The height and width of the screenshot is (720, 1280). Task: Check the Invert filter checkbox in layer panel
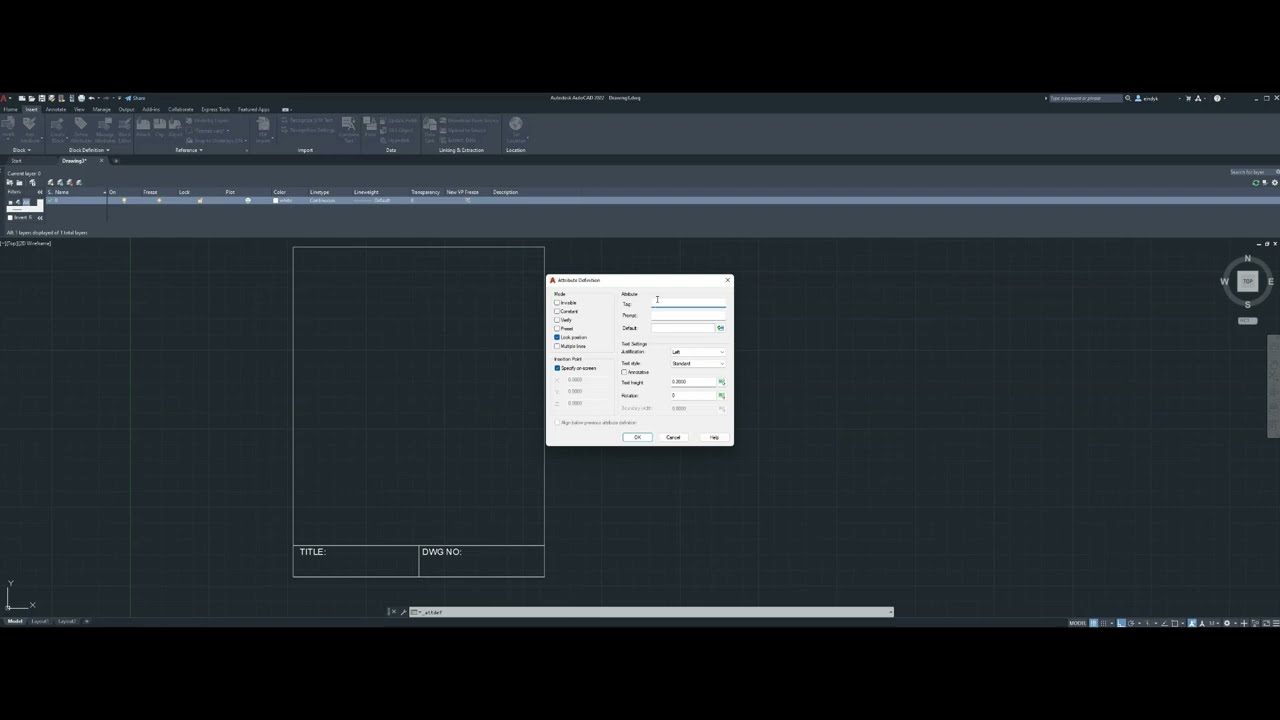click(10, 217)
